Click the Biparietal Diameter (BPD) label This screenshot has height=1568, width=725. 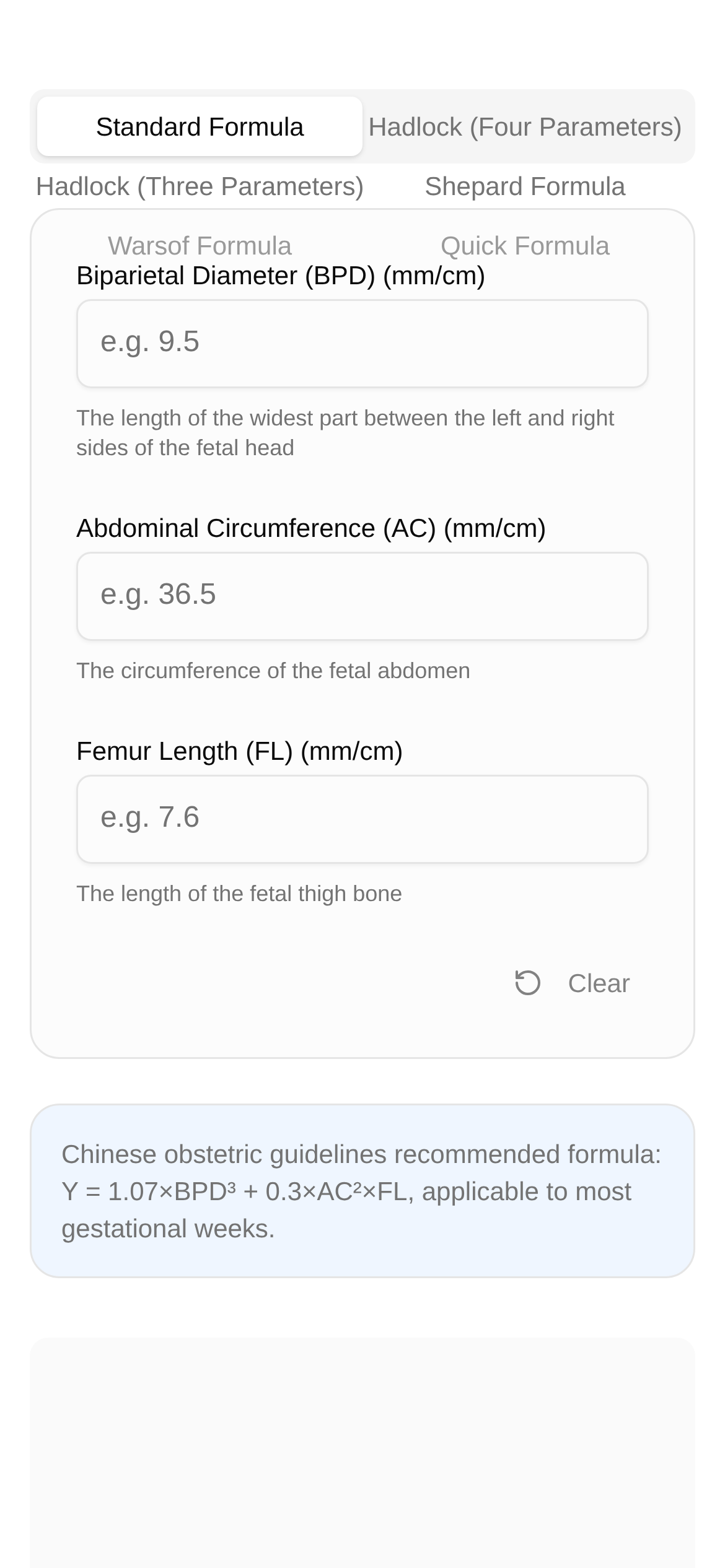[x=280, y=276]
